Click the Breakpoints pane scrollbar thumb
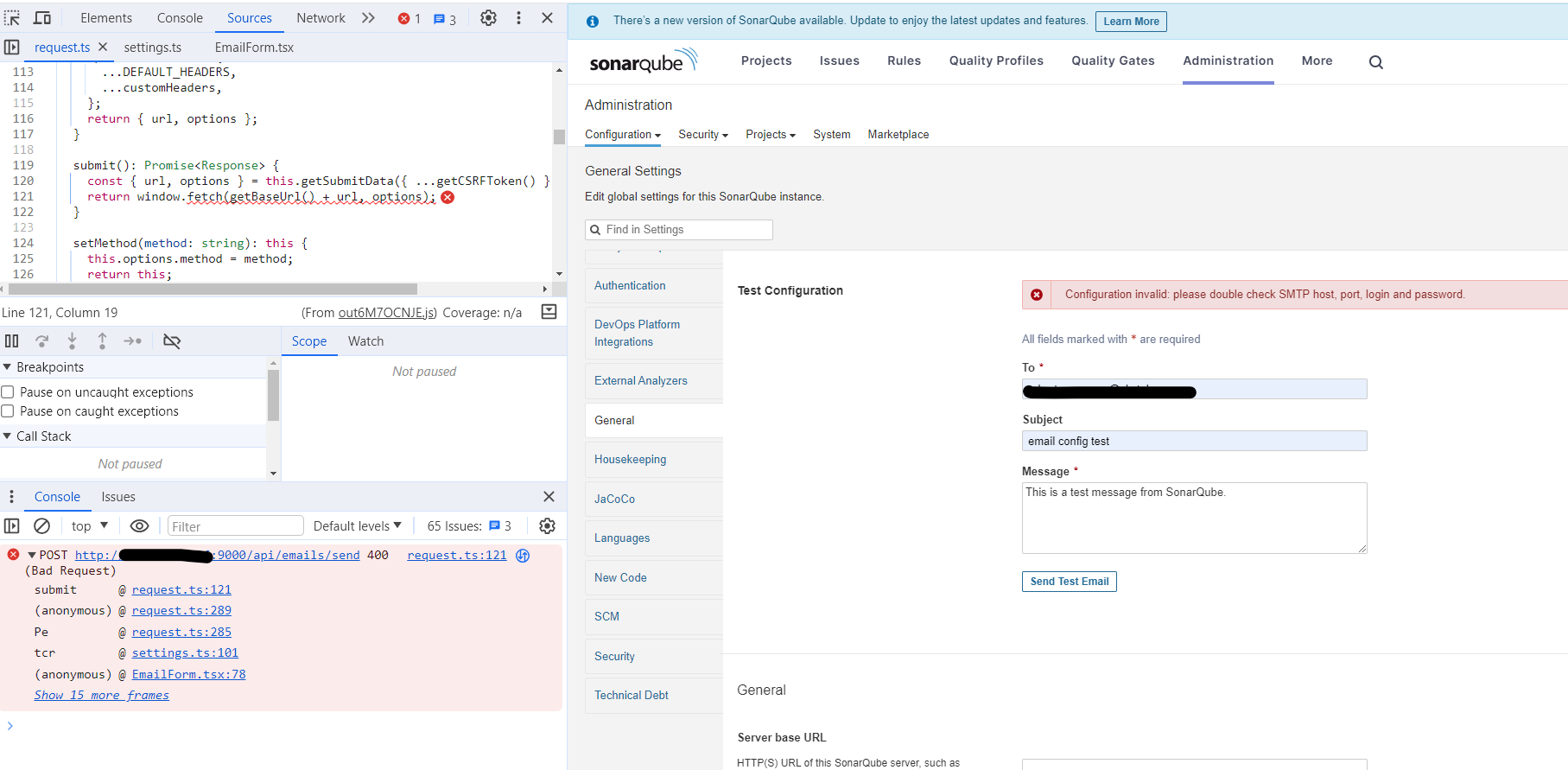This screenshot has width=1568, height=770. click(x=273, y=395)
